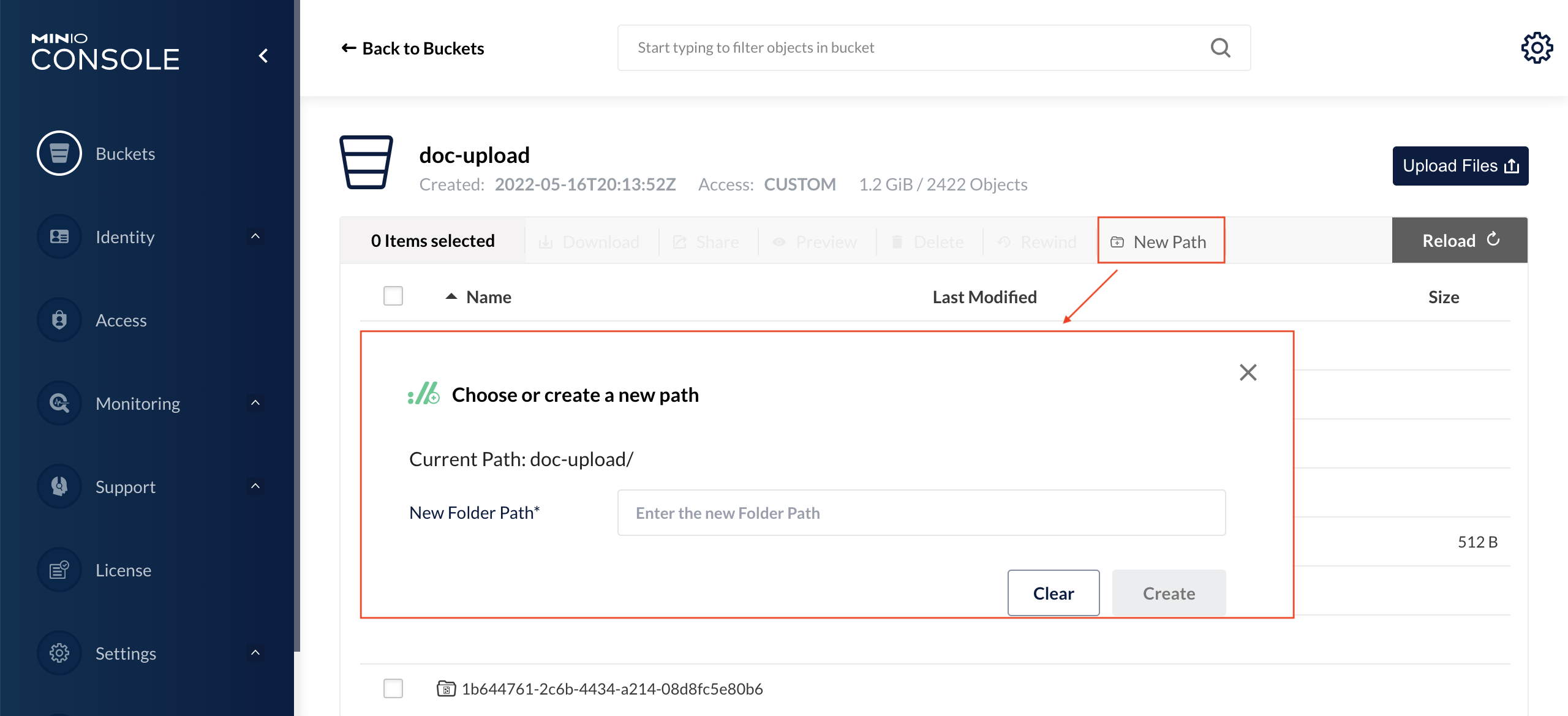Toggle the select-all checkbox beside Name

(393, 296)
